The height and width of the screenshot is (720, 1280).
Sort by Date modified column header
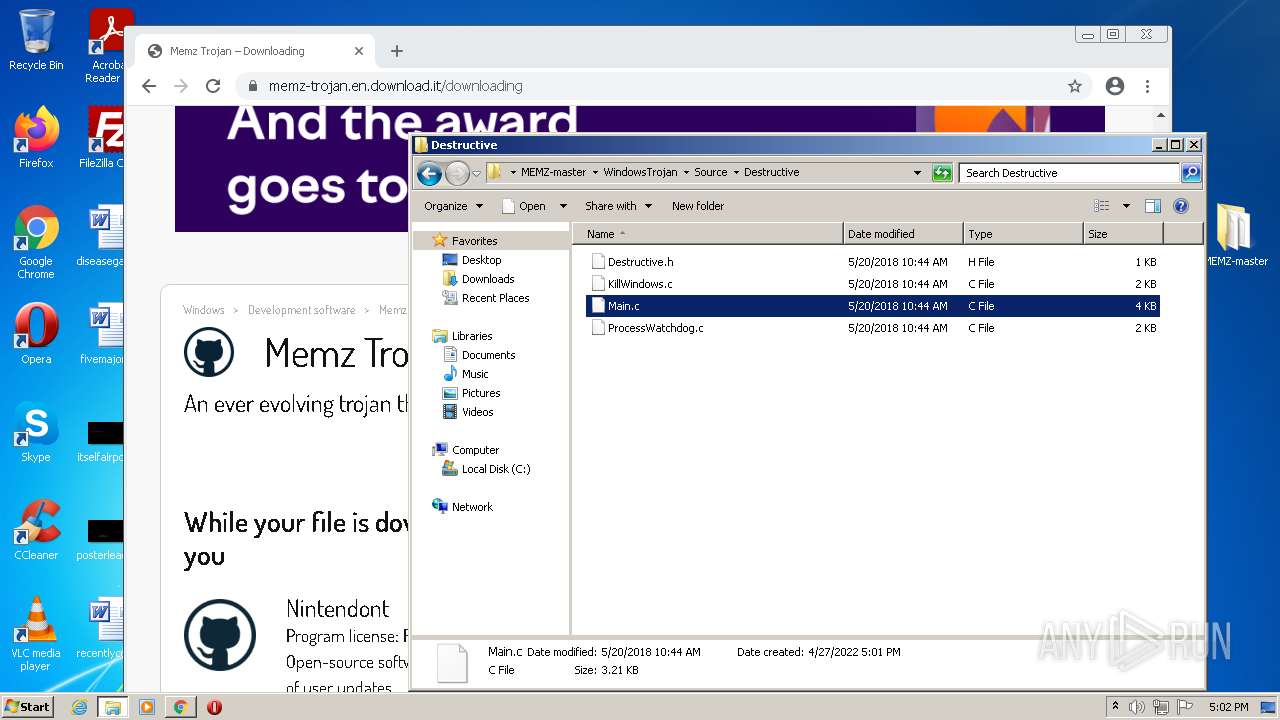pyautogui.click(x=903, y=234)
